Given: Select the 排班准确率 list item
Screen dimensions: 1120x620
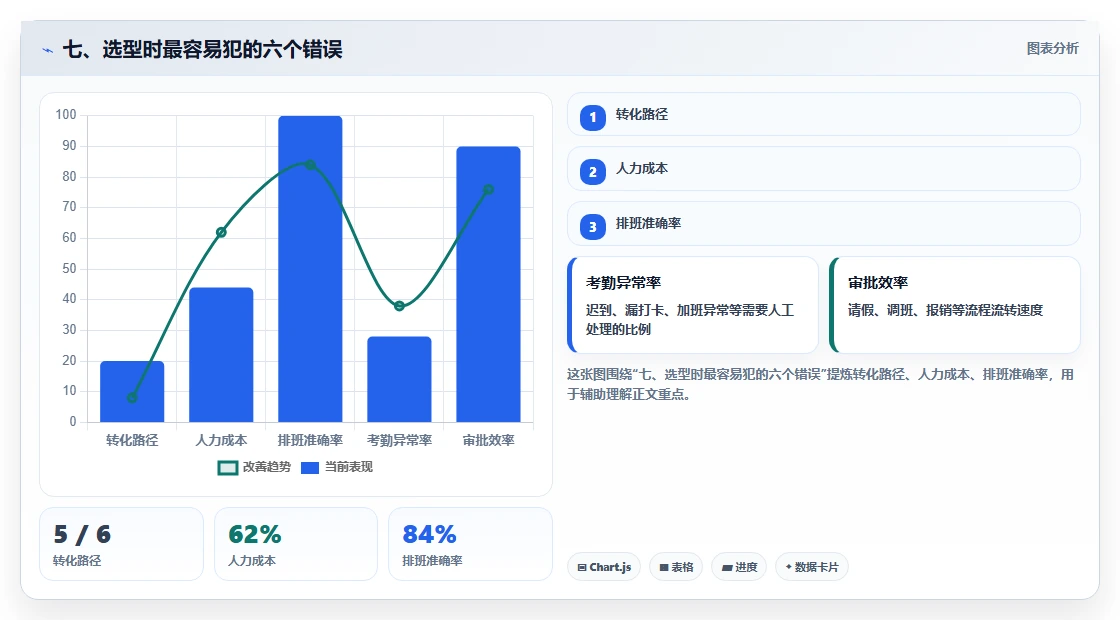Looking at the screenshot, I should (x=823, y=224).
